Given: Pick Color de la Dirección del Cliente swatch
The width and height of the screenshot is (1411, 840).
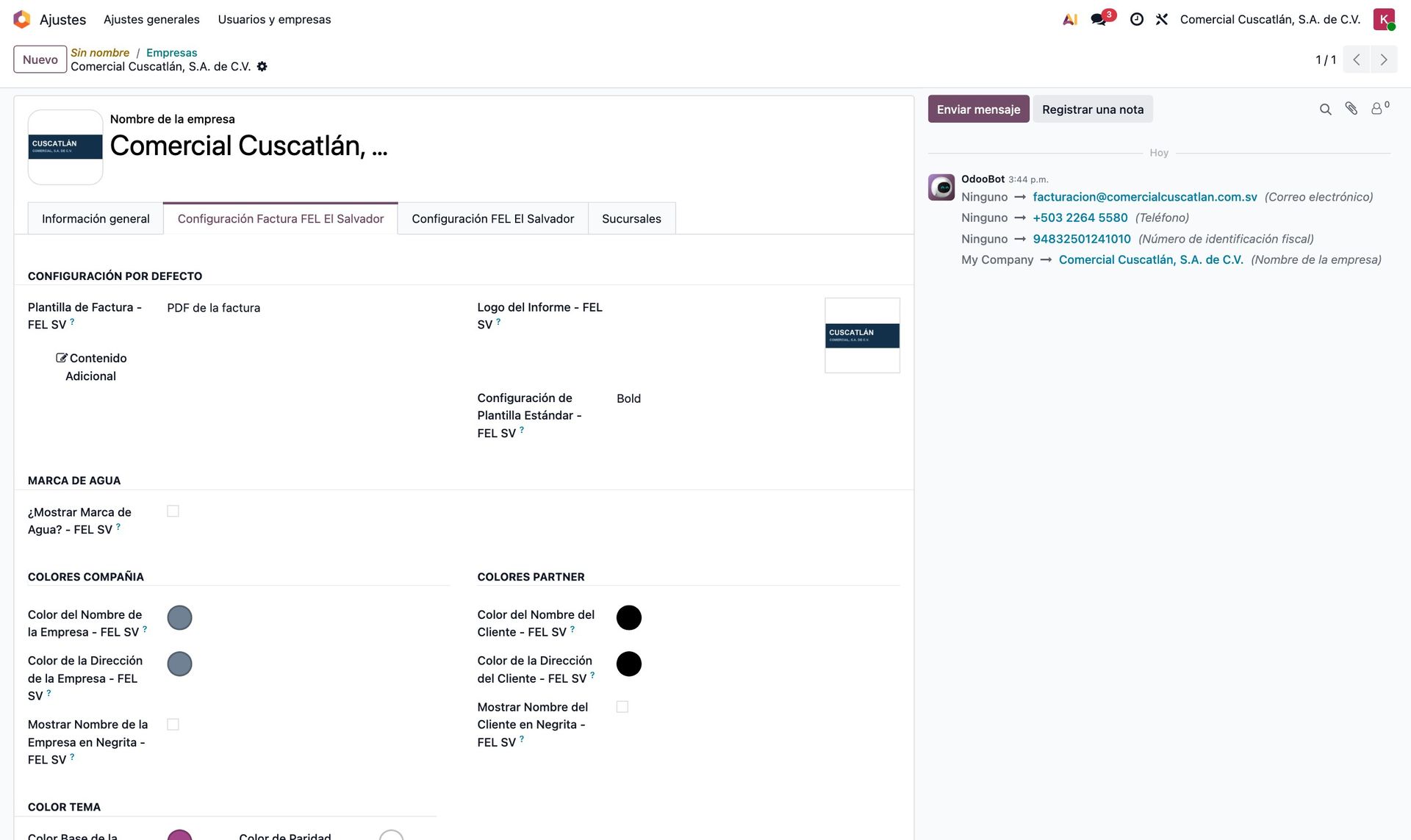Looking at the screenshot, I should (628, 664).
